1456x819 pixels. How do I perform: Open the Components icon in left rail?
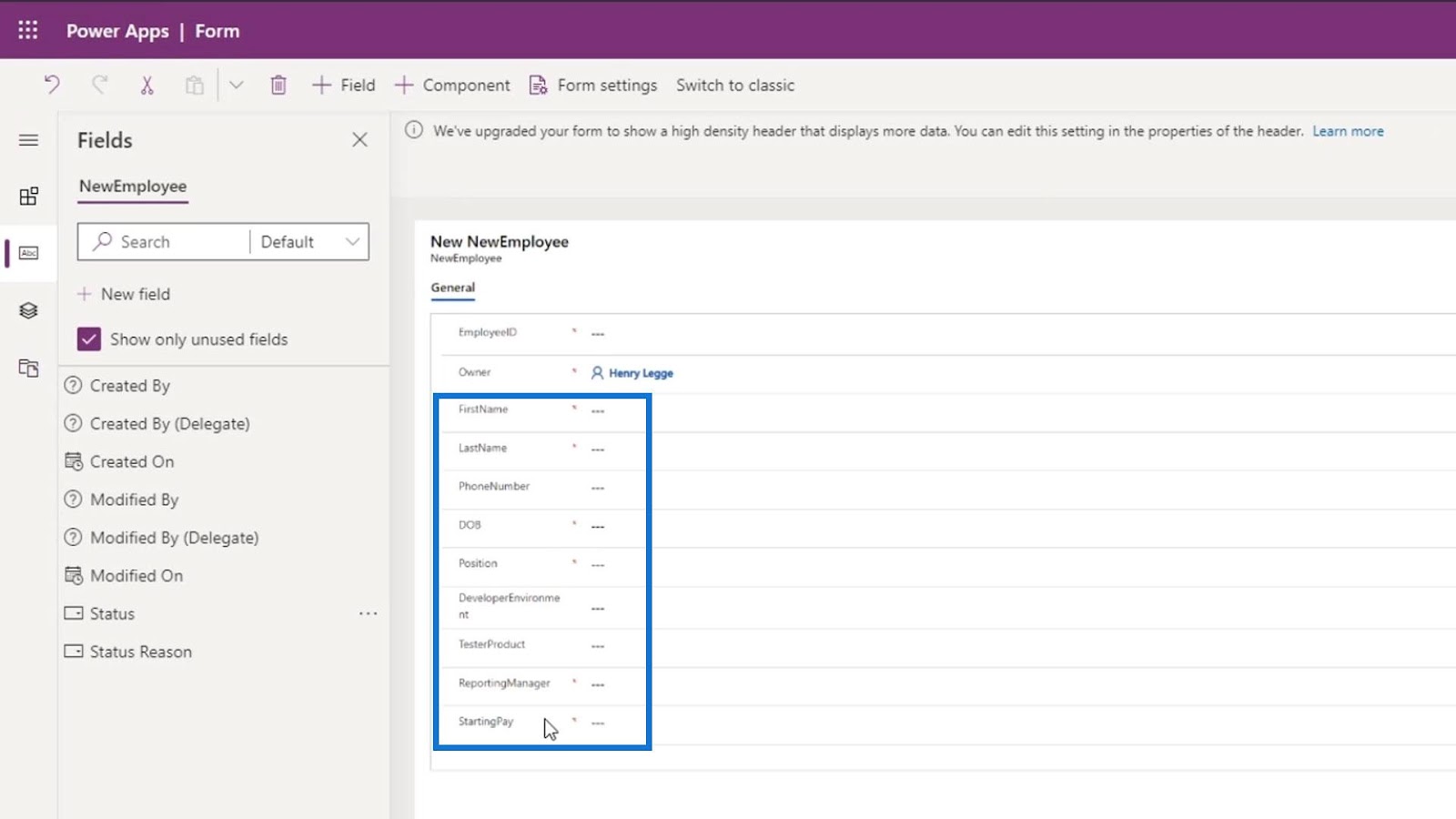[28, 197]
